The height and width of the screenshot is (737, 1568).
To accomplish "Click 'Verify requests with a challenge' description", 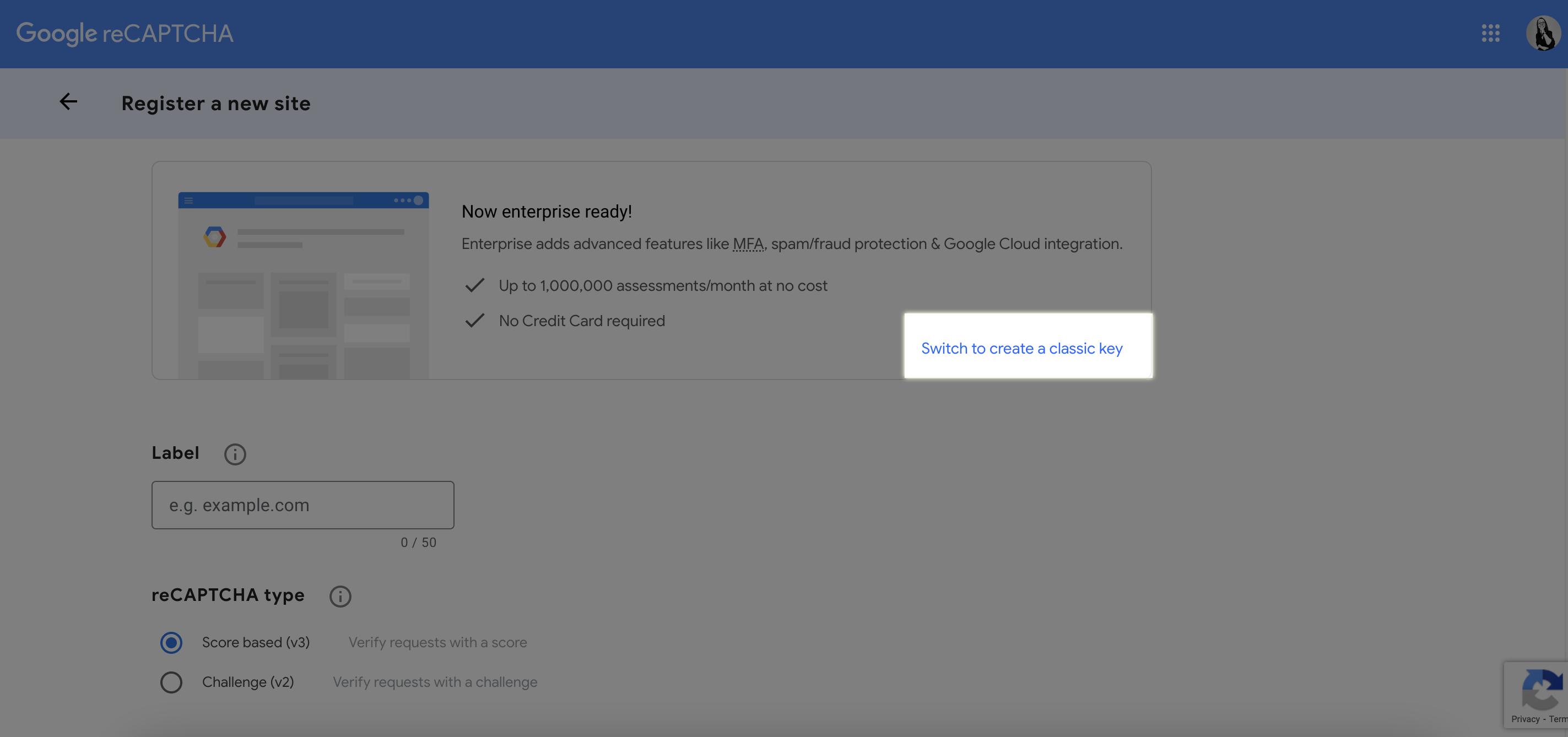I will click(435, 682).
